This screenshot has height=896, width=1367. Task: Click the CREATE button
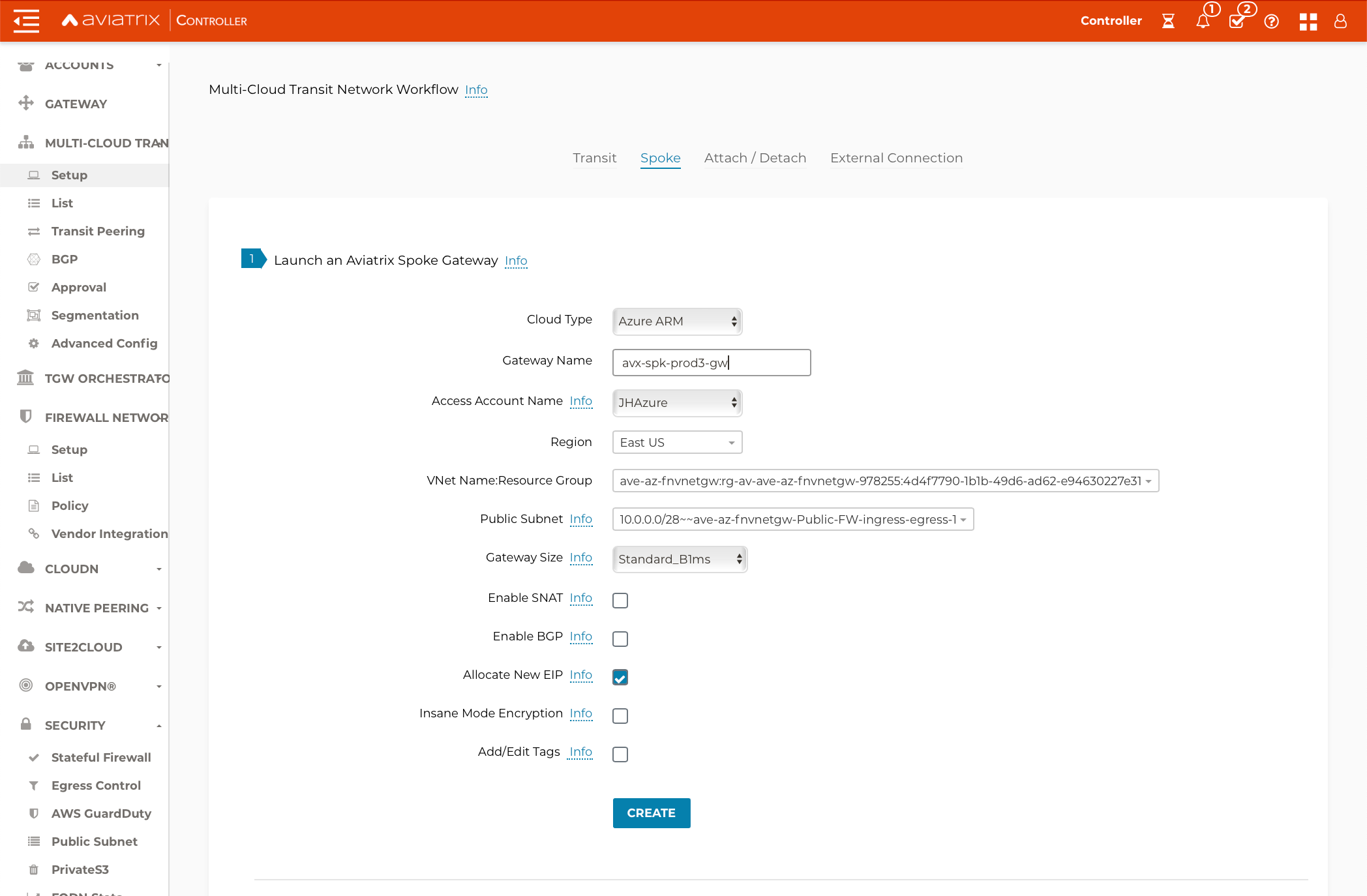click(651, 813)
